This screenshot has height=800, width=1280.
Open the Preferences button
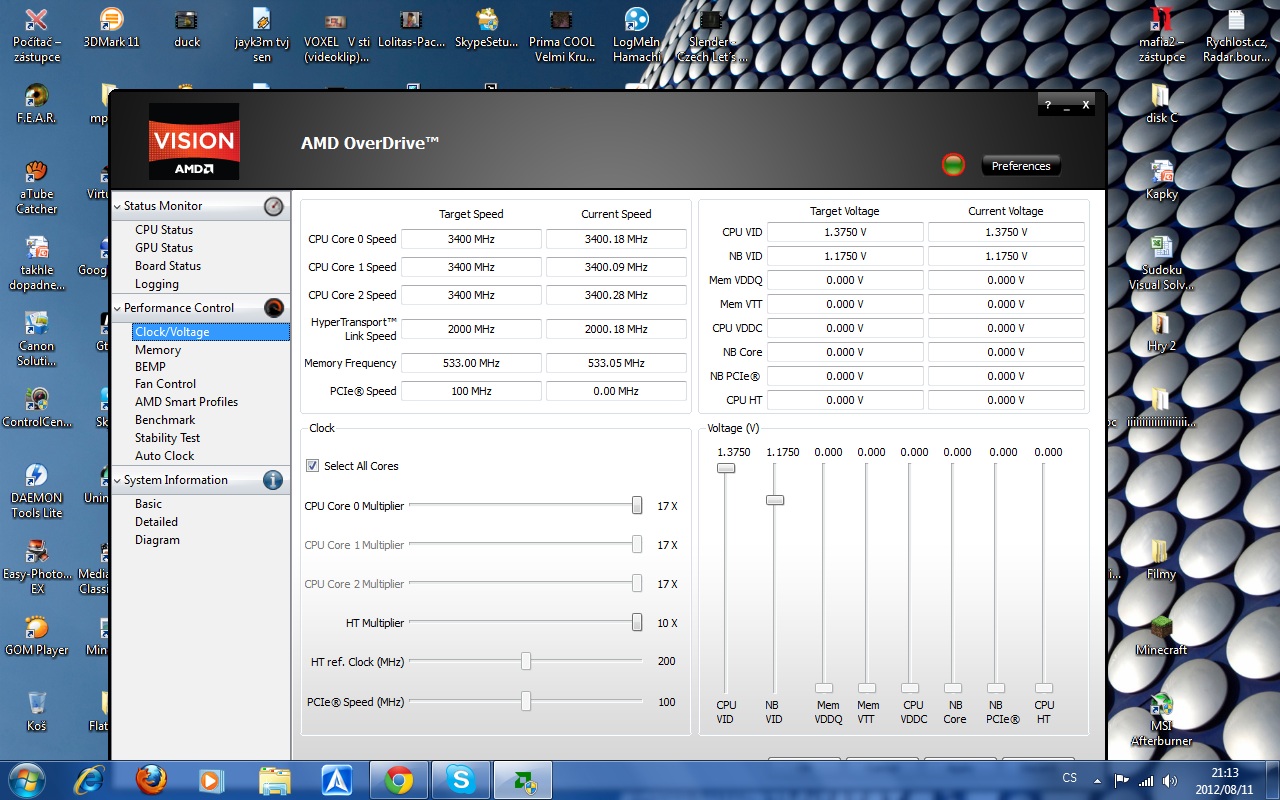coord(1020,166)
